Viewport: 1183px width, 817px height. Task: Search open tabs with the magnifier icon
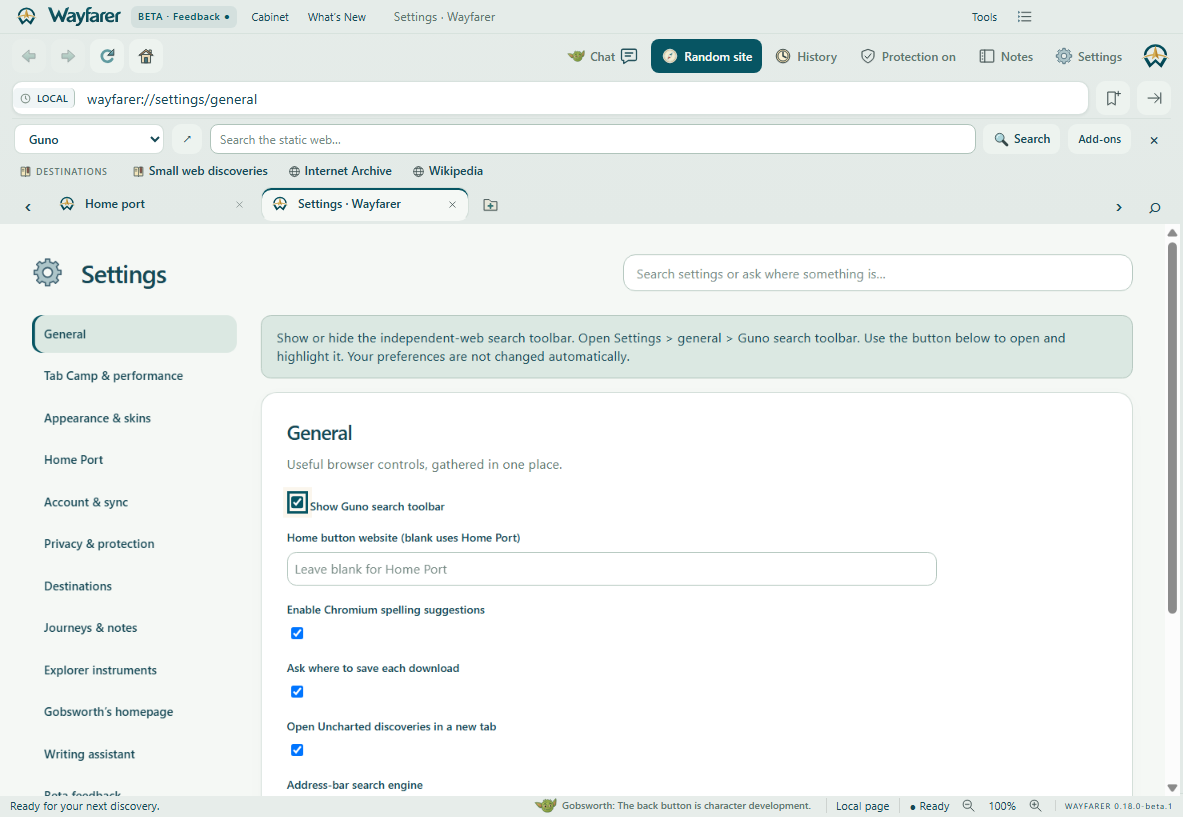[1154, 207]
